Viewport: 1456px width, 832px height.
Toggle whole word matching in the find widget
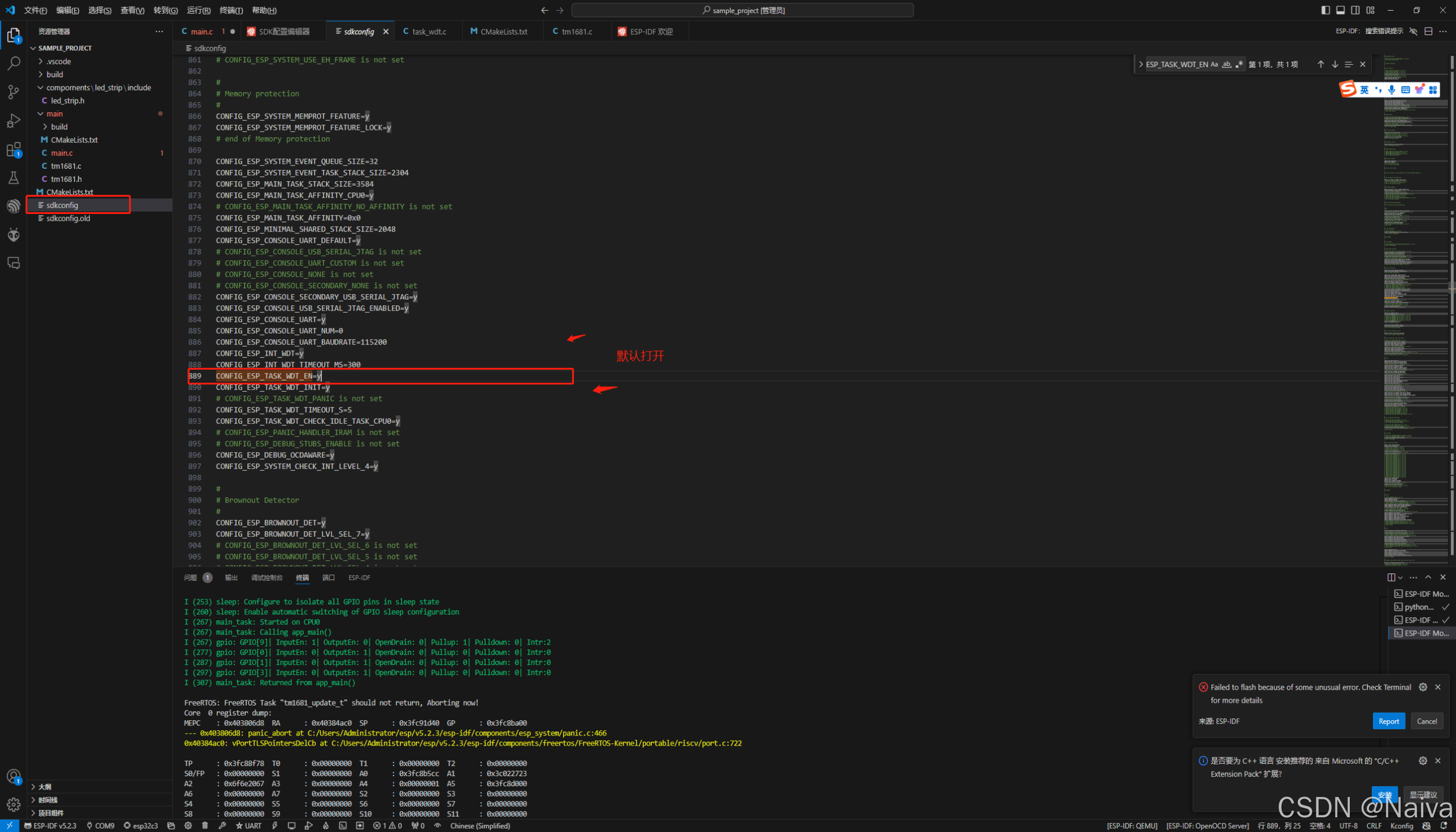(1227, 64)
